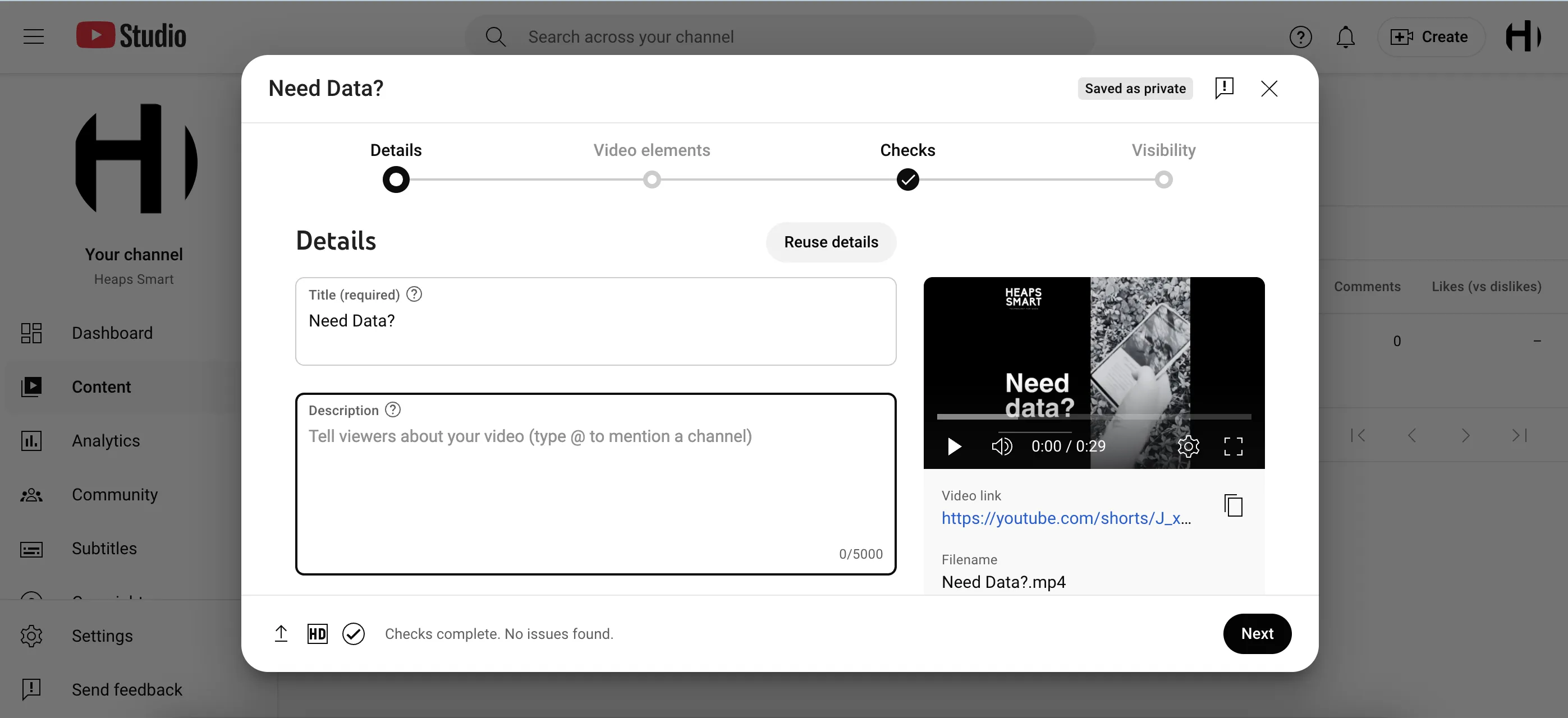Open the youtube.com/shorts video link

[x=1066, y=518]
